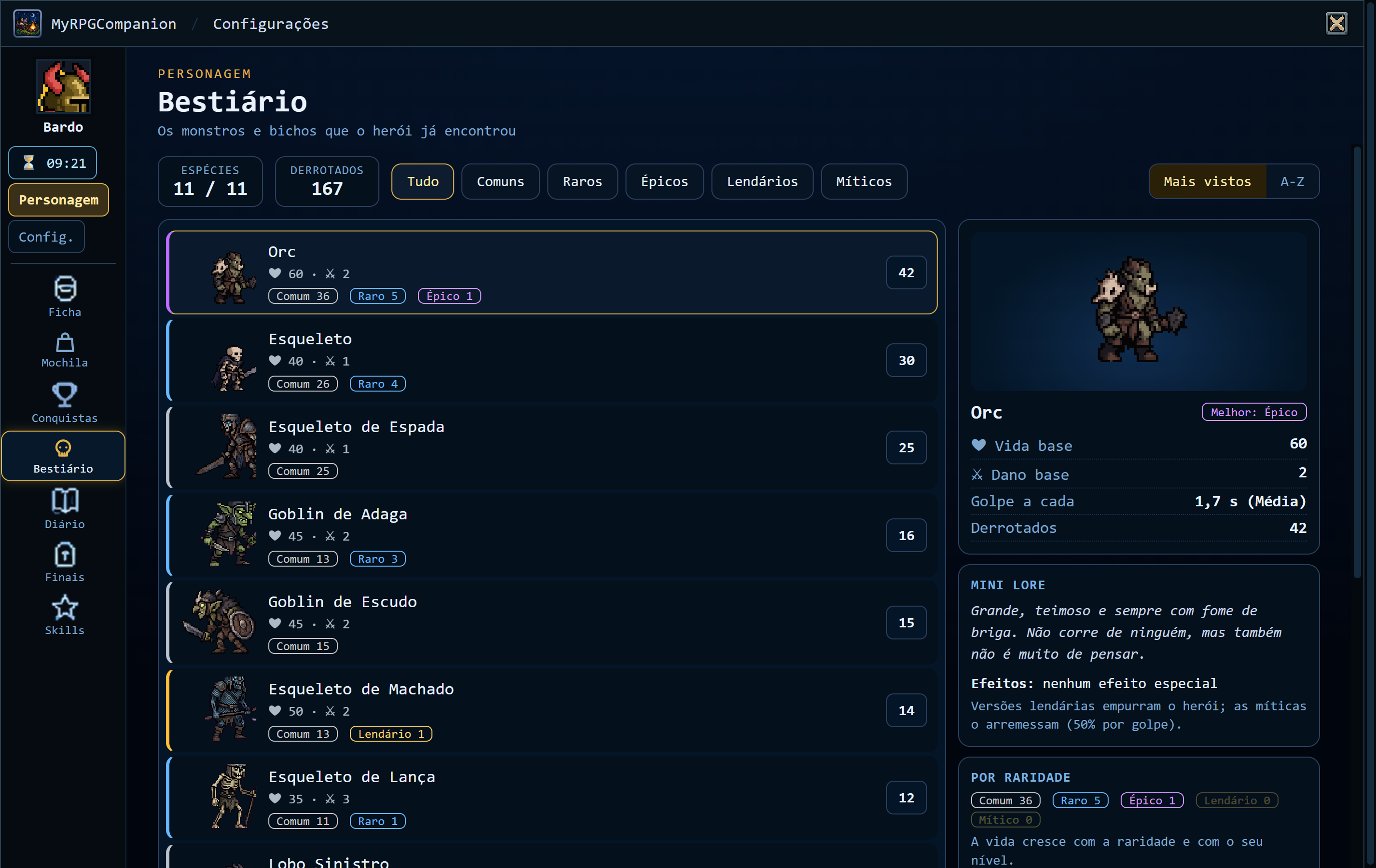Switch to Personagem section
The height and width of the screenshot is (868, 1376).
(x=59, y=200)
